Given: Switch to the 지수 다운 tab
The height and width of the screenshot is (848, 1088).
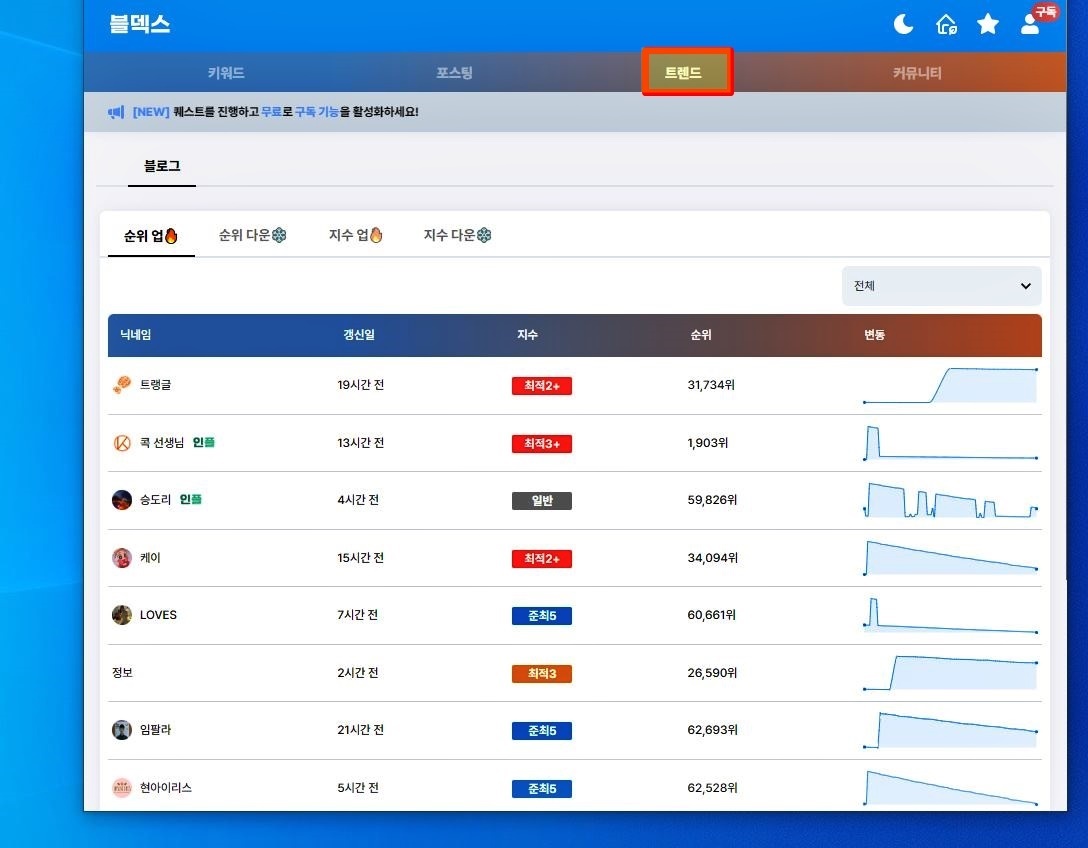Looking at the screenshot, I should point(457,235).
